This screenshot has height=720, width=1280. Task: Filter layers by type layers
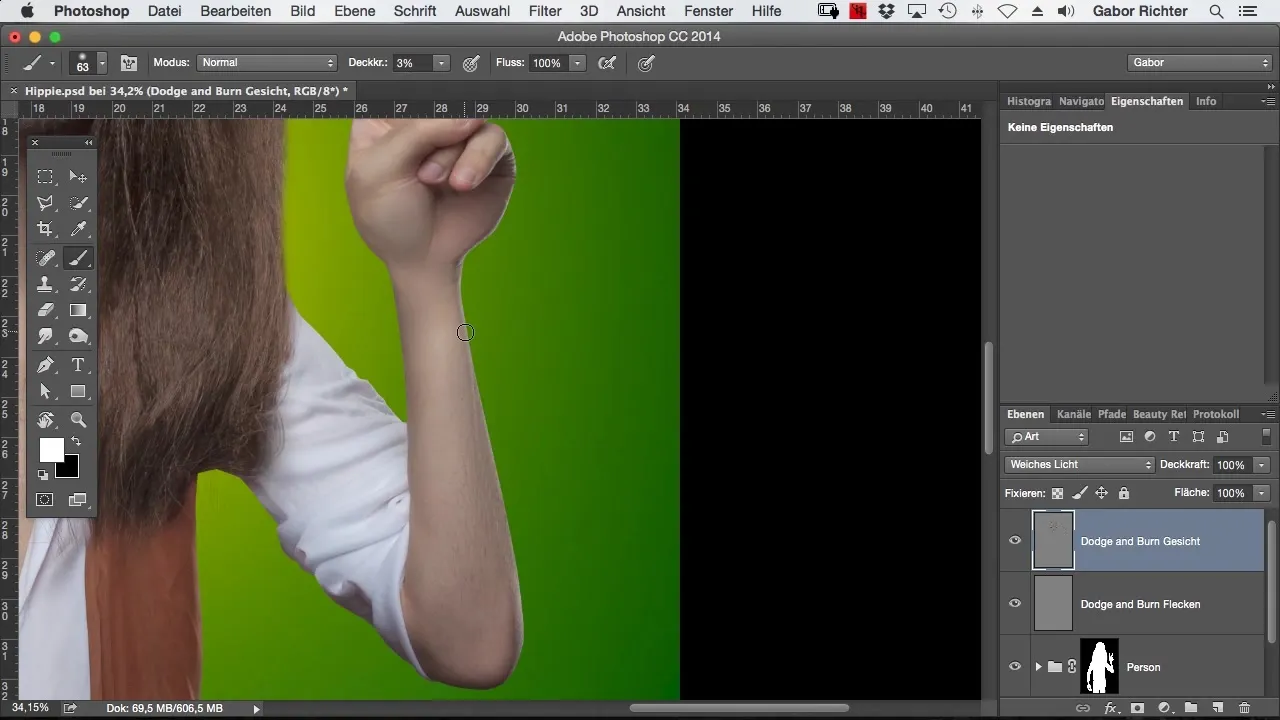pos(1174,437)
